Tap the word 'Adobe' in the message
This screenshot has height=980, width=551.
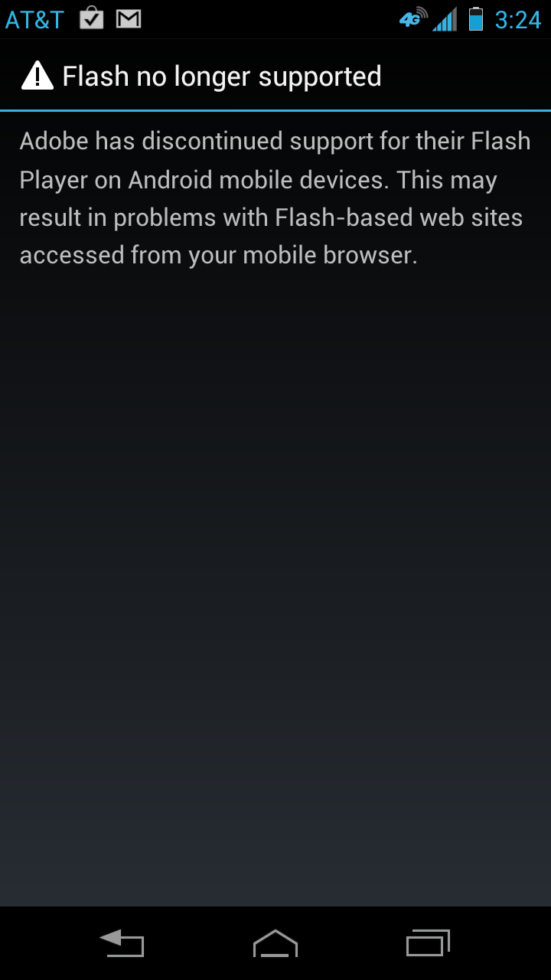[54, 141]
